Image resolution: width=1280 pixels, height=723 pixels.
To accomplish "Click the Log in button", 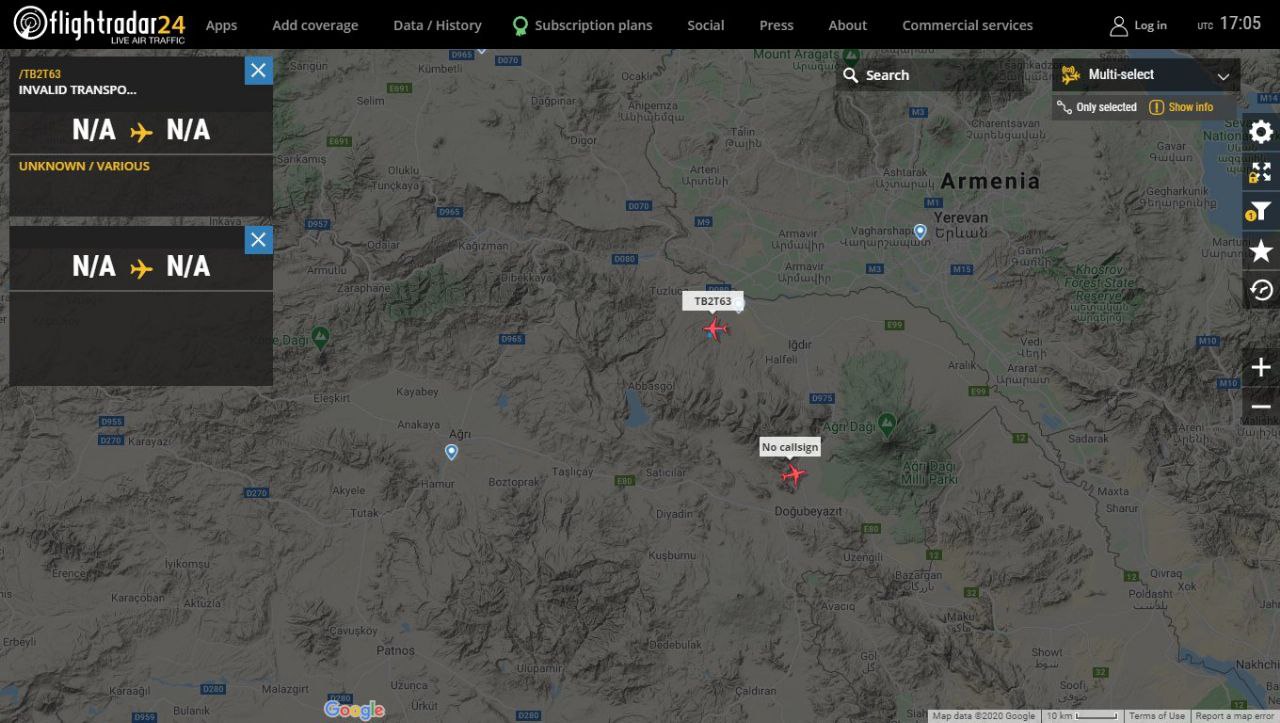I will (1139, 25).
